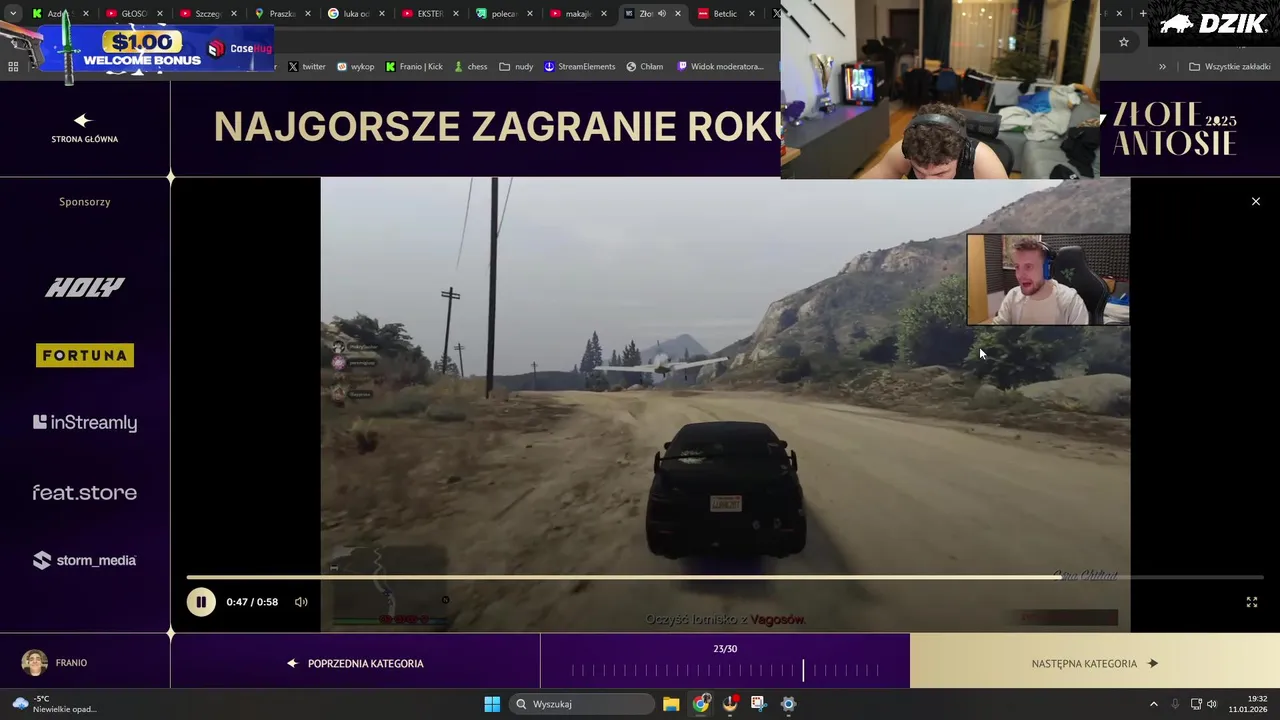1280x720 pixels.
Task: Show hidden system tray icons
Action: pos(1153,704)
